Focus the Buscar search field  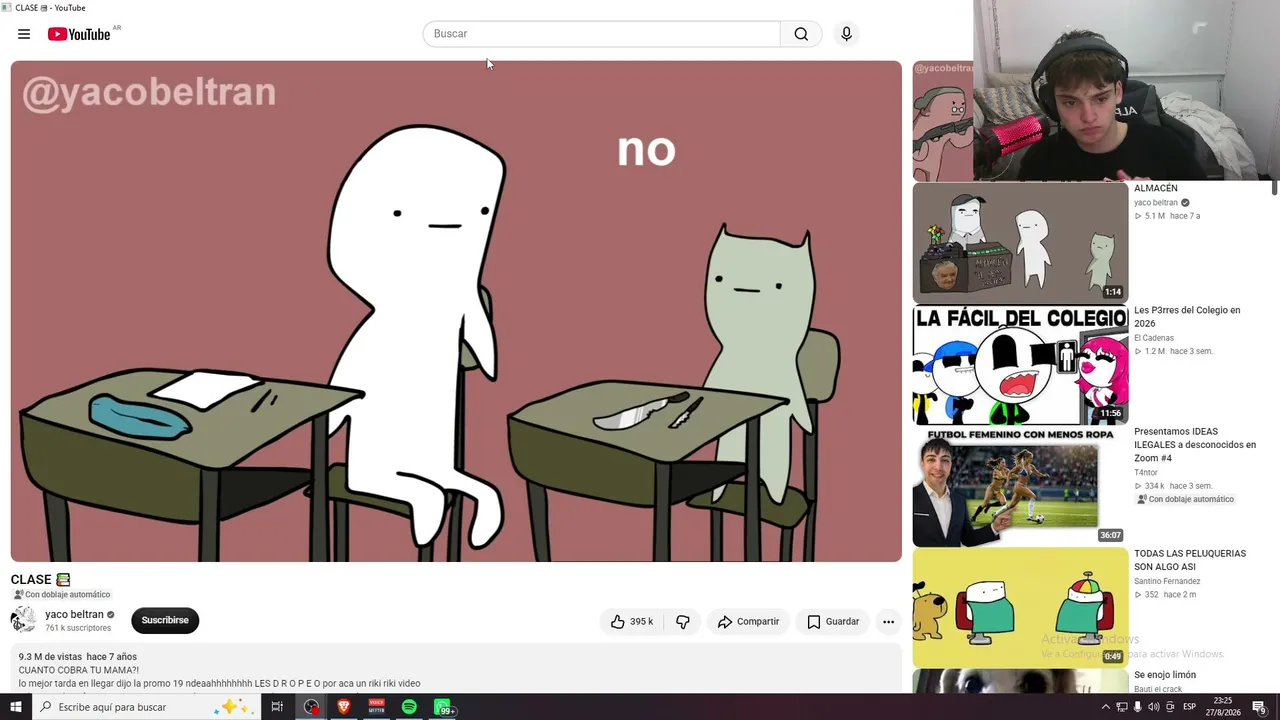[x=601, y=34]
